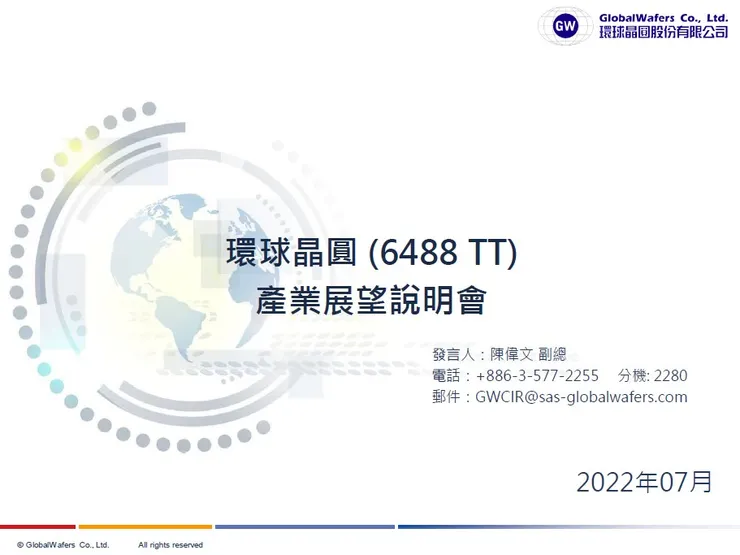Screen dimensions: 740x555
Task: Click the extension text 分機: 2280
Action: [653, 376]
